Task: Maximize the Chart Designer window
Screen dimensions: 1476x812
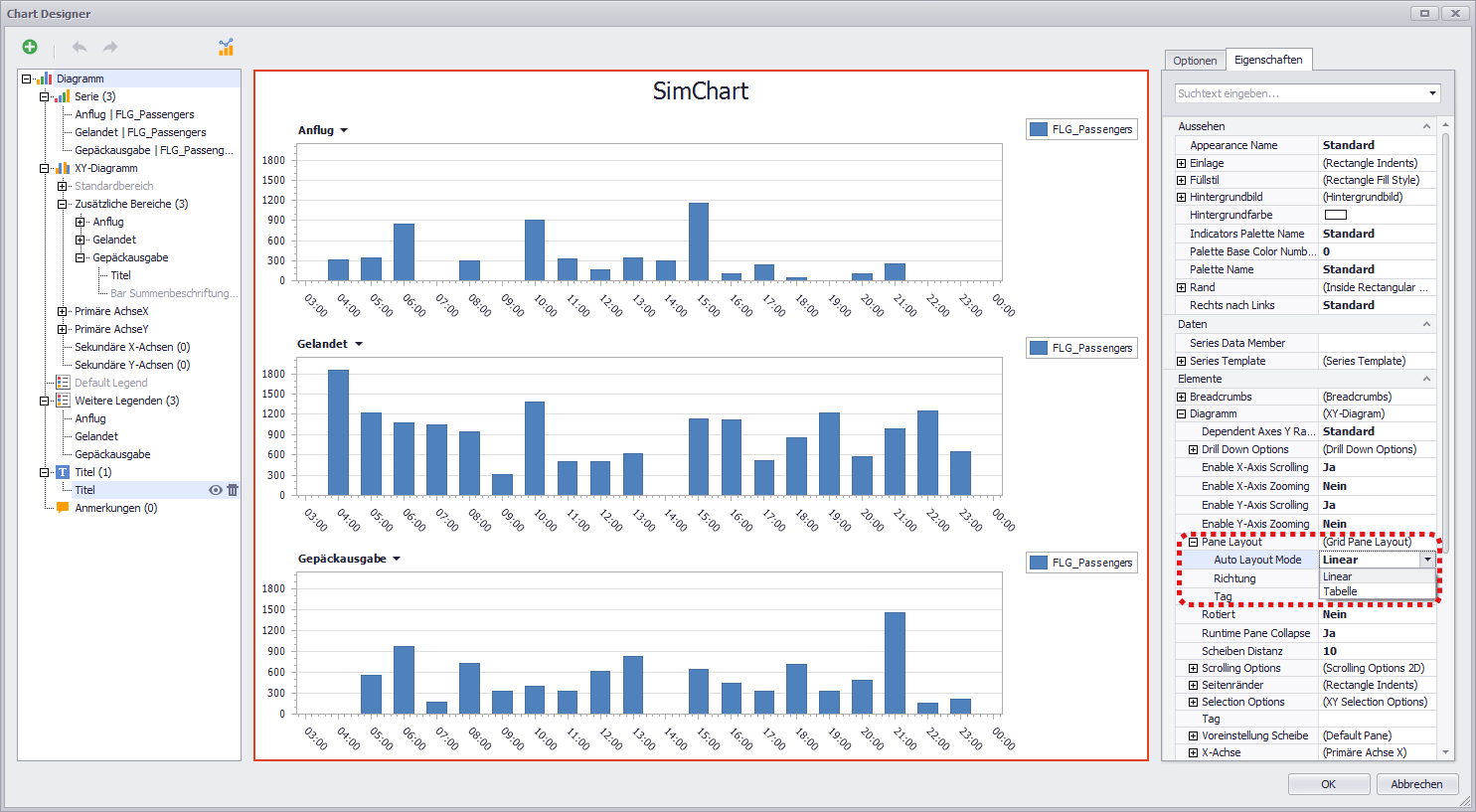Action: (1424, 13)
